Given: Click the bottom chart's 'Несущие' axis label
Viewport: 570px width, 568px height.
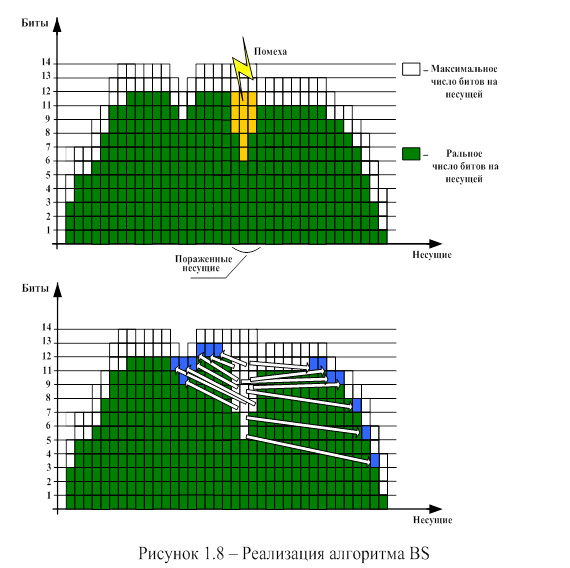Looking at the screenshot, I should (432, 520).
